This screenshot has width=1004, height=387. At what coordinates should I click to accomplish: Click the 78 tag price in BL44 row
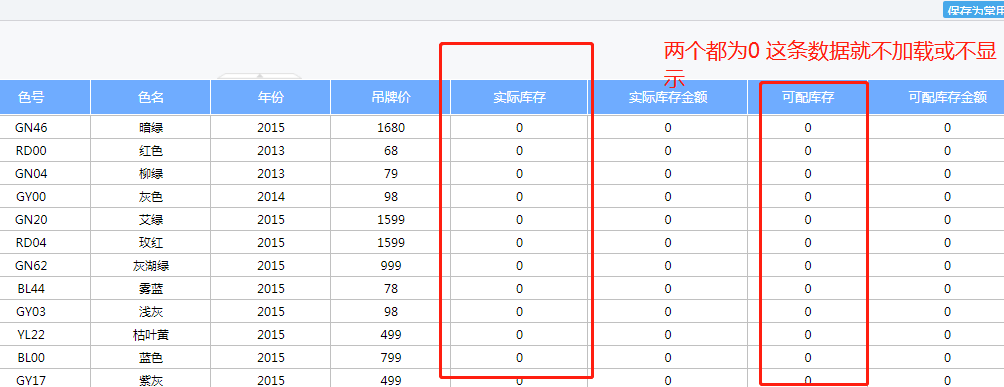click(391, 289)
